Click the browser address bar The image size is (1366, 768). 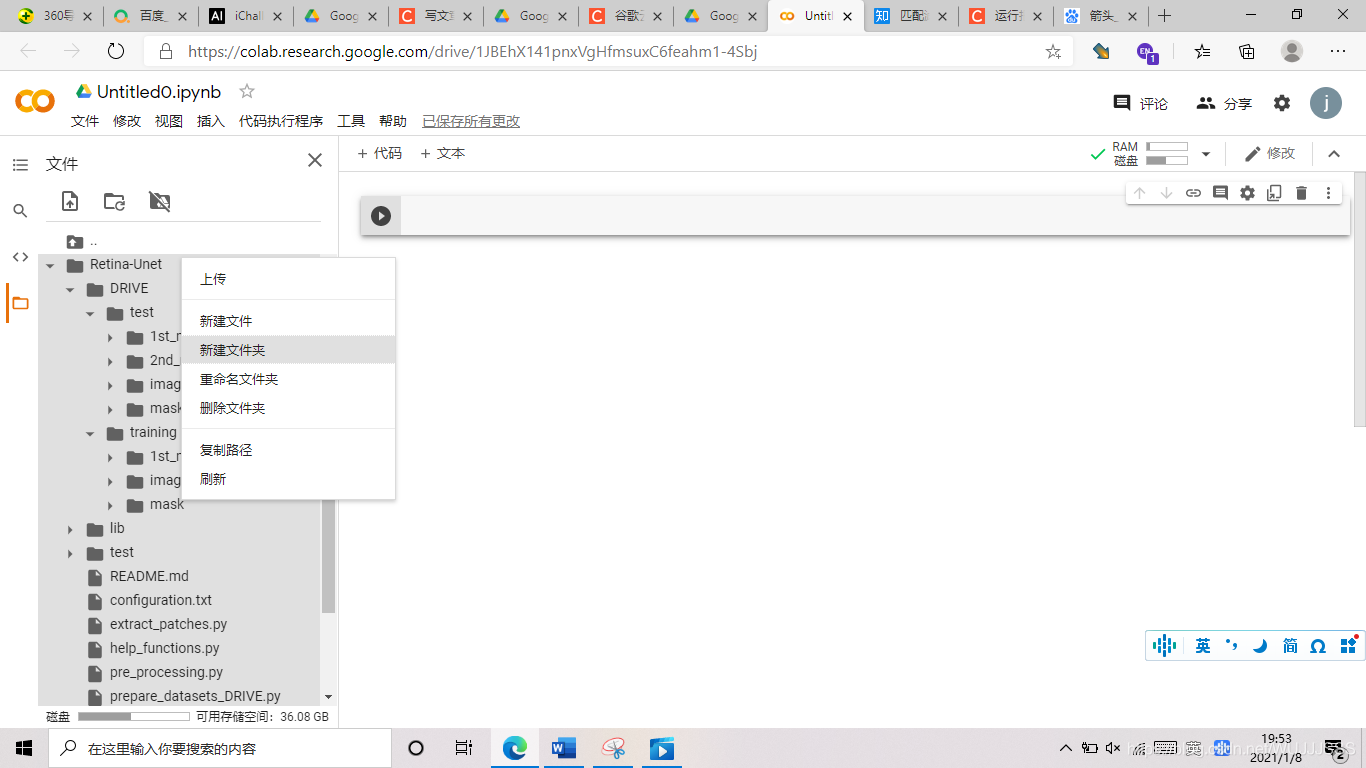pos(610,51)
